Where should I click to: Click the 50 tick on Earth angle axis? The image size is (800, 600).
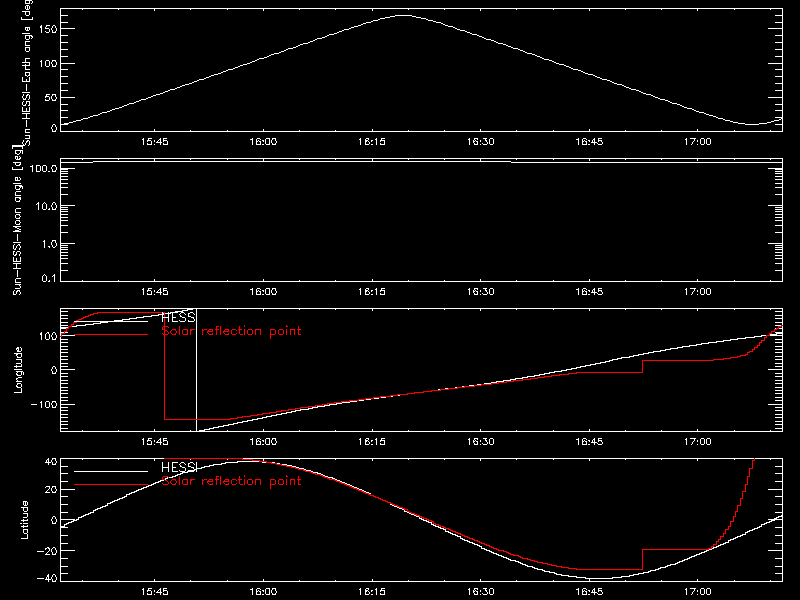(x=51, y=97)
